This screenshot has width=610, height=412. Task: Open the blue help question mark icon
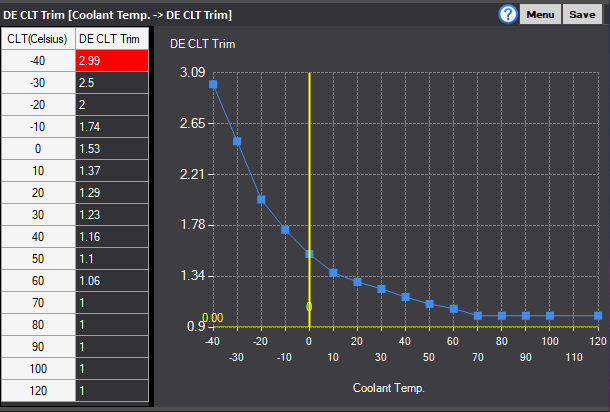508,14
